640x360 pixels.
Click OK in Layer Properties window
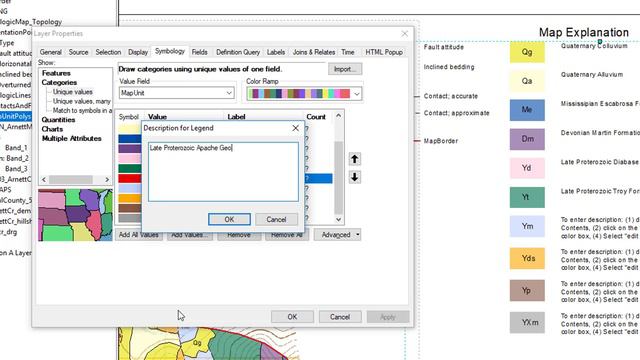pos(292,317)
